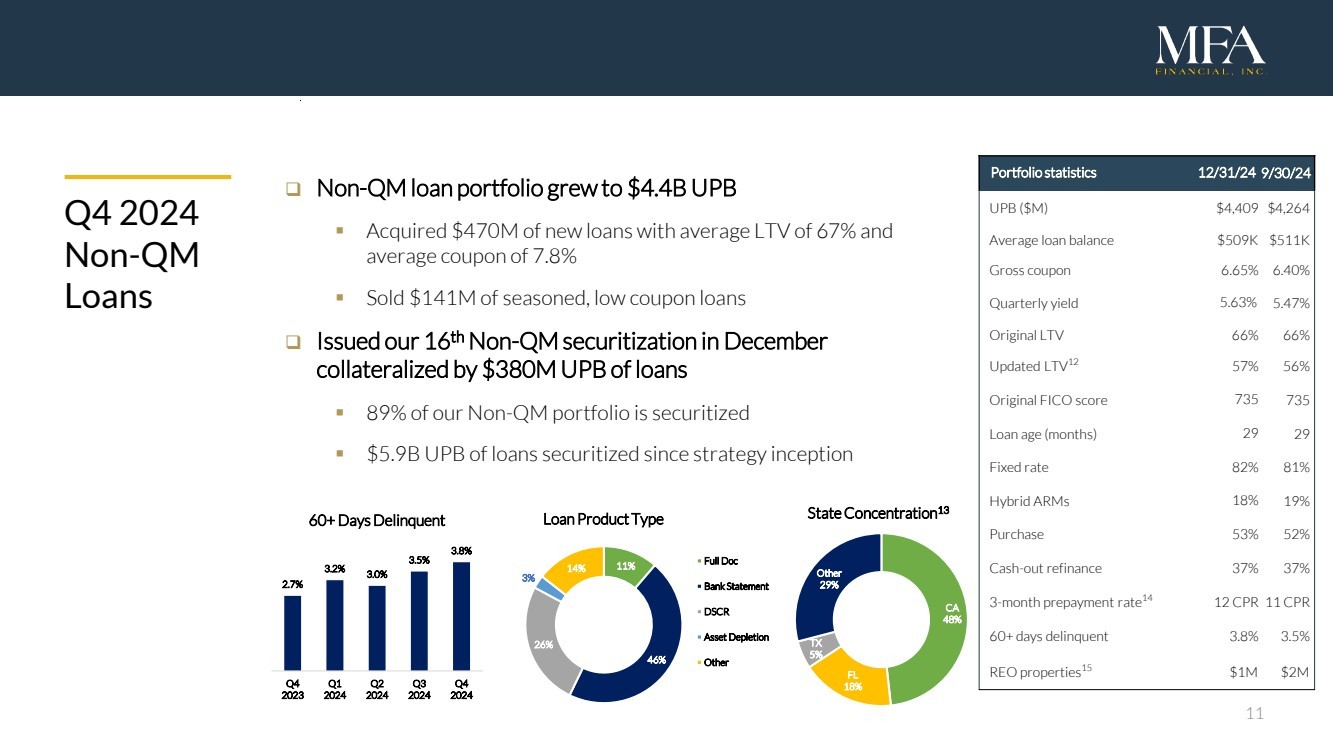Click the MFA Financial logo
Image resolution: width=1333 pixels, height=749 pixels.
[1210, 52]
